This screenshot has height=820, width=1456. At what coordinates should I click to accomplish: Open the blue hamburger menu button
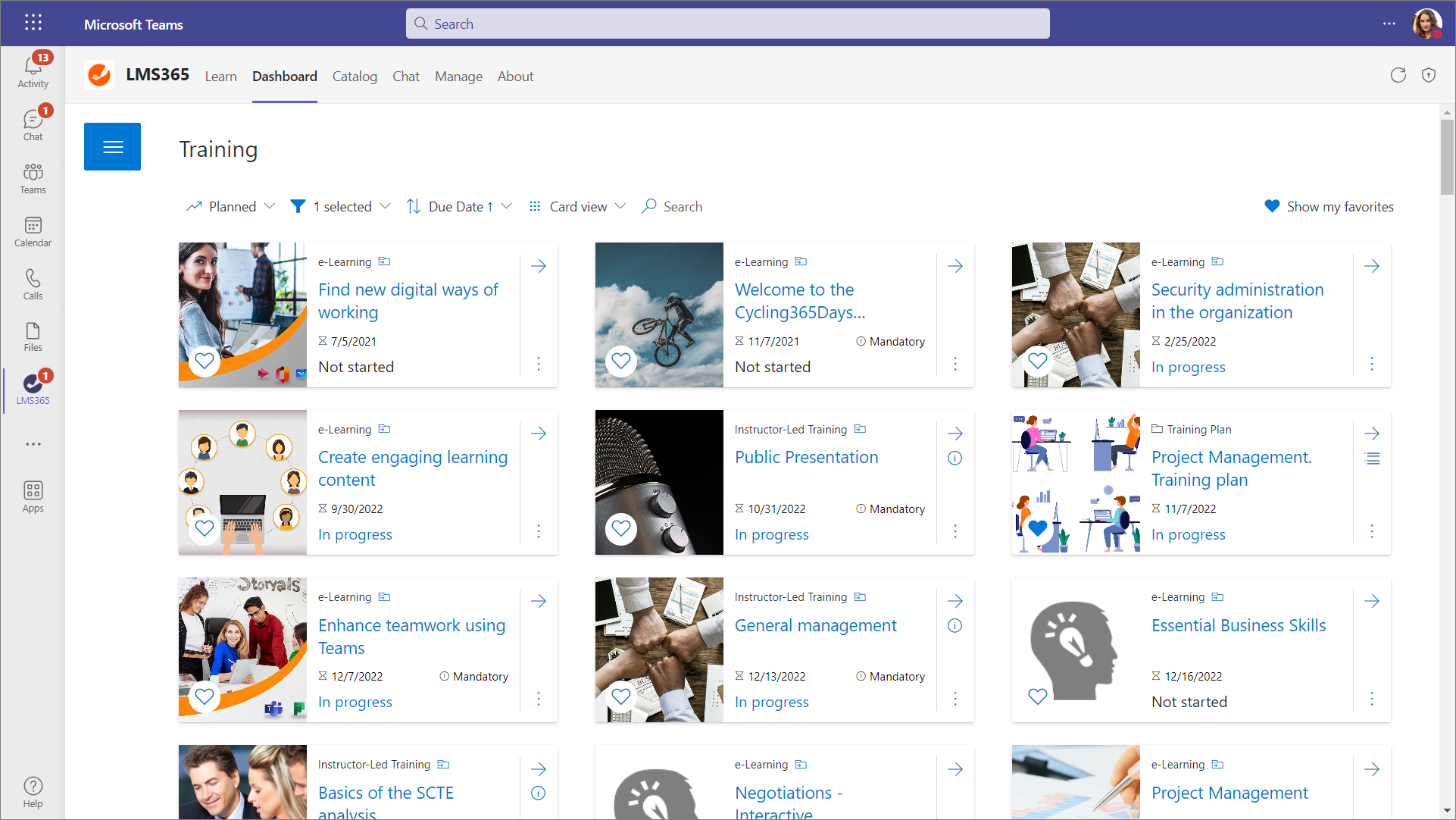pos(112,147)
